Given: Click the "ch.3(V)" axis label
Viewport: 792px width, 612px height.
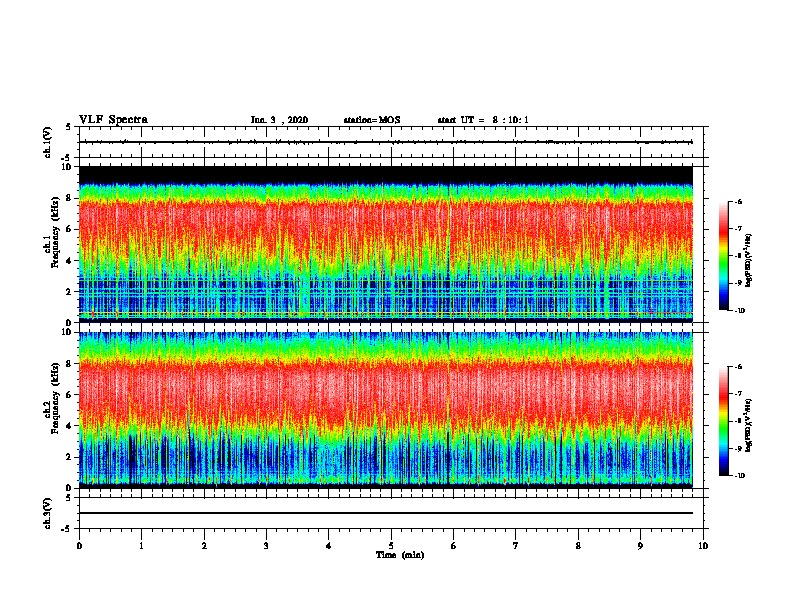Looking at the screenshot, I should (47, 513).
